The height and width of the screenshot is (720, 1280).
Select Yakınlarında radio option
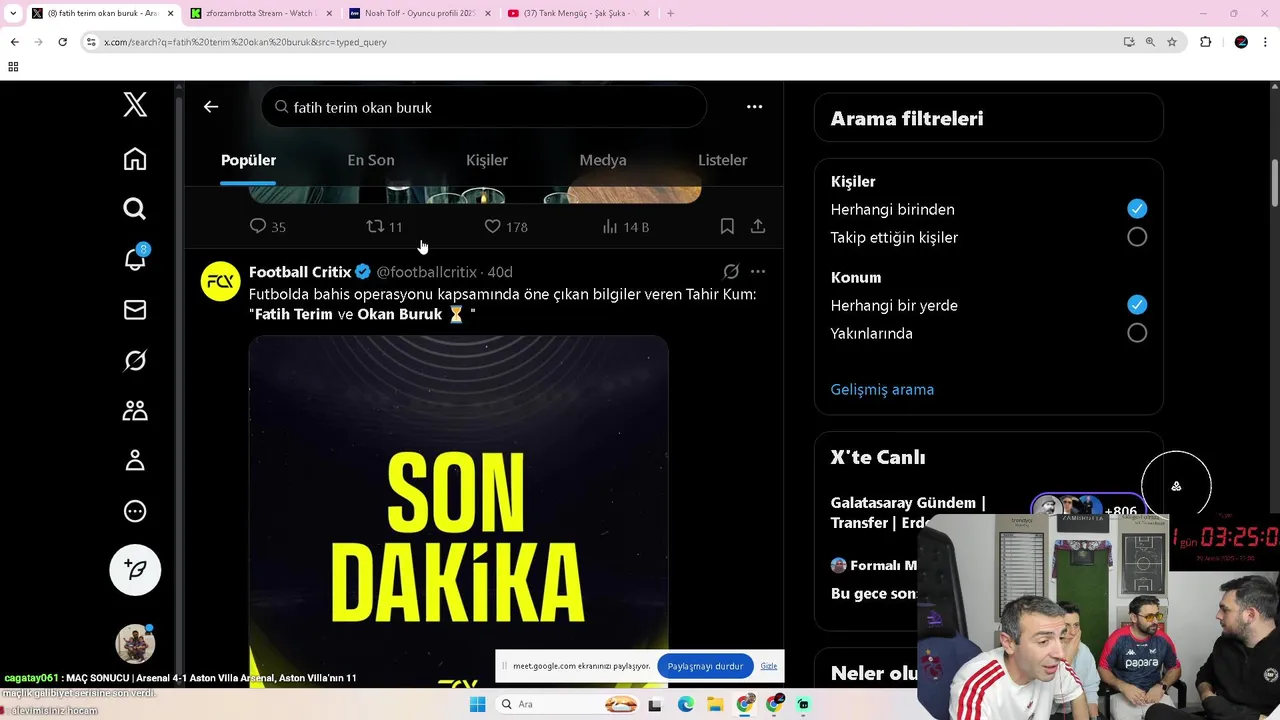click(x=1137, y=333)
